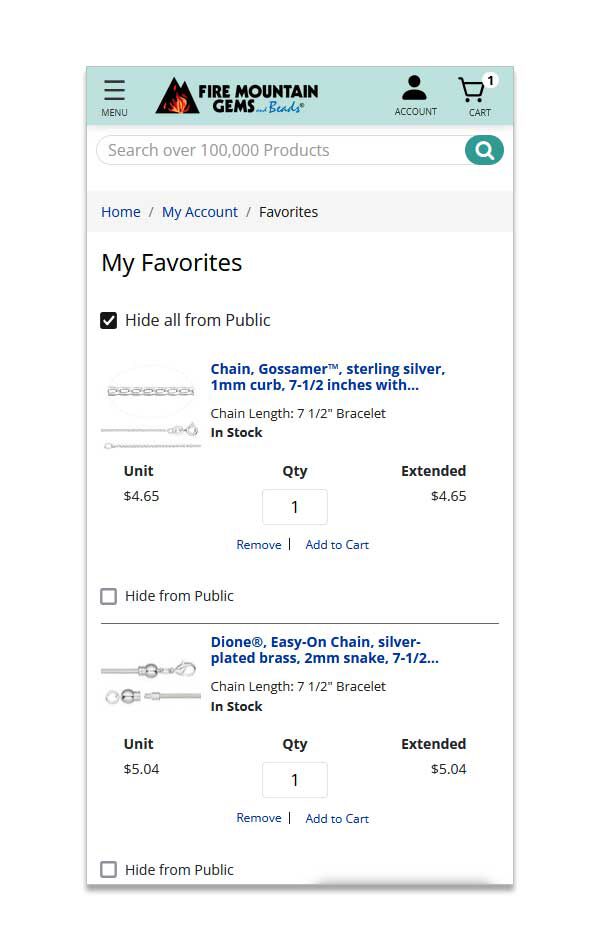600x950 pixels.
Task: Remove the Gossamer chain from favorites
Action: tap(259, 545)
